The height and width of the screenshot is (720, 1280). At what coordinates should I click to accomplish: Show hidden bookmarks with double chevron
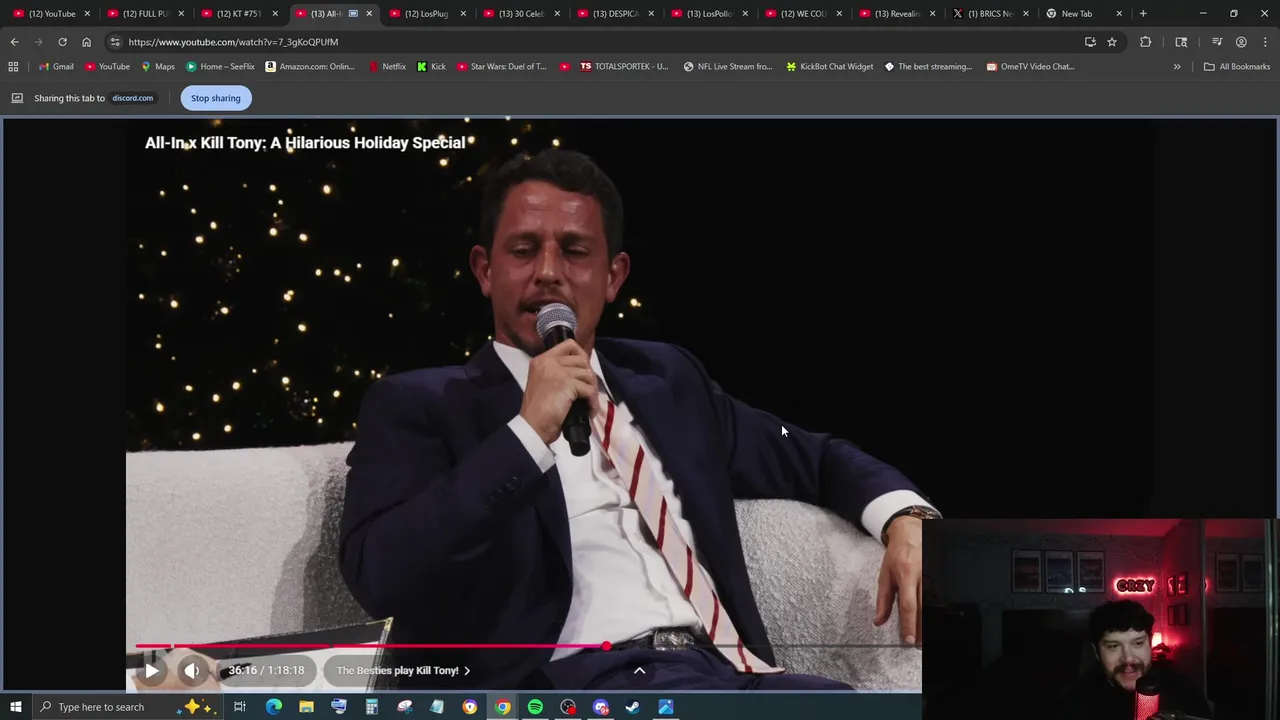tap(1177, 67)
